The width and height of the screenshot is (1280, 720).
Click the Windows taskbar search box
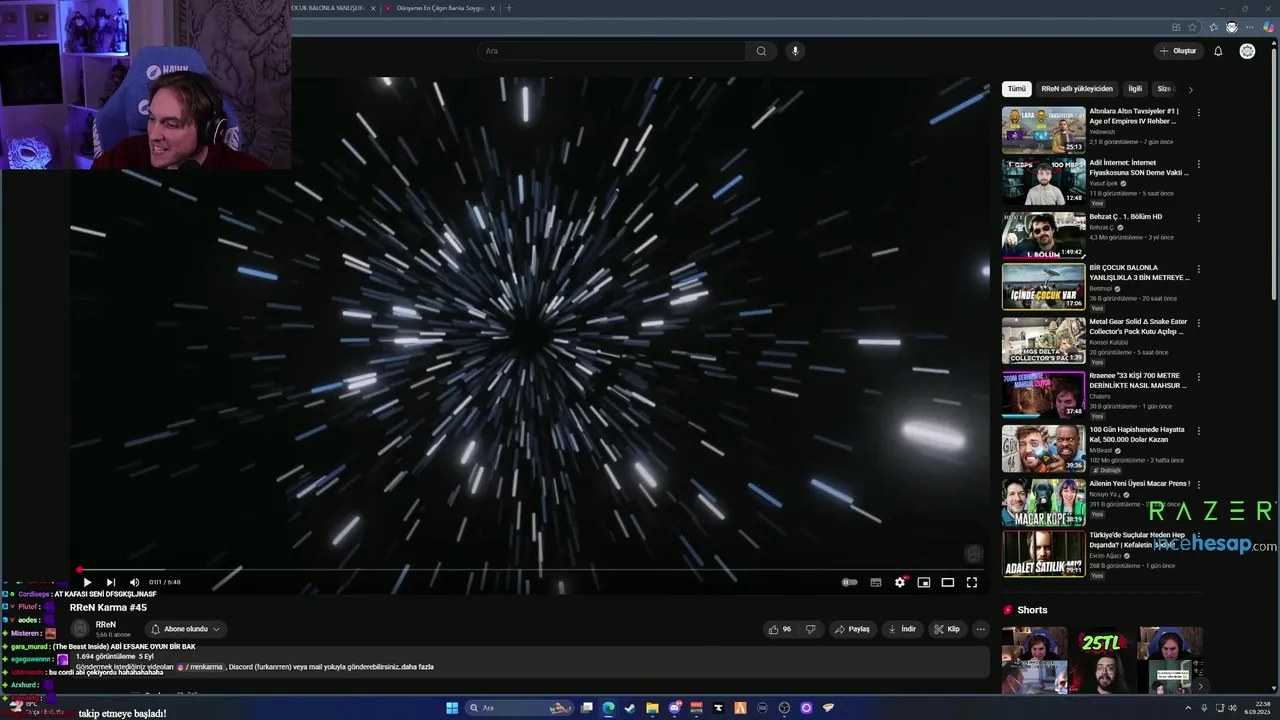coord(520,708)
